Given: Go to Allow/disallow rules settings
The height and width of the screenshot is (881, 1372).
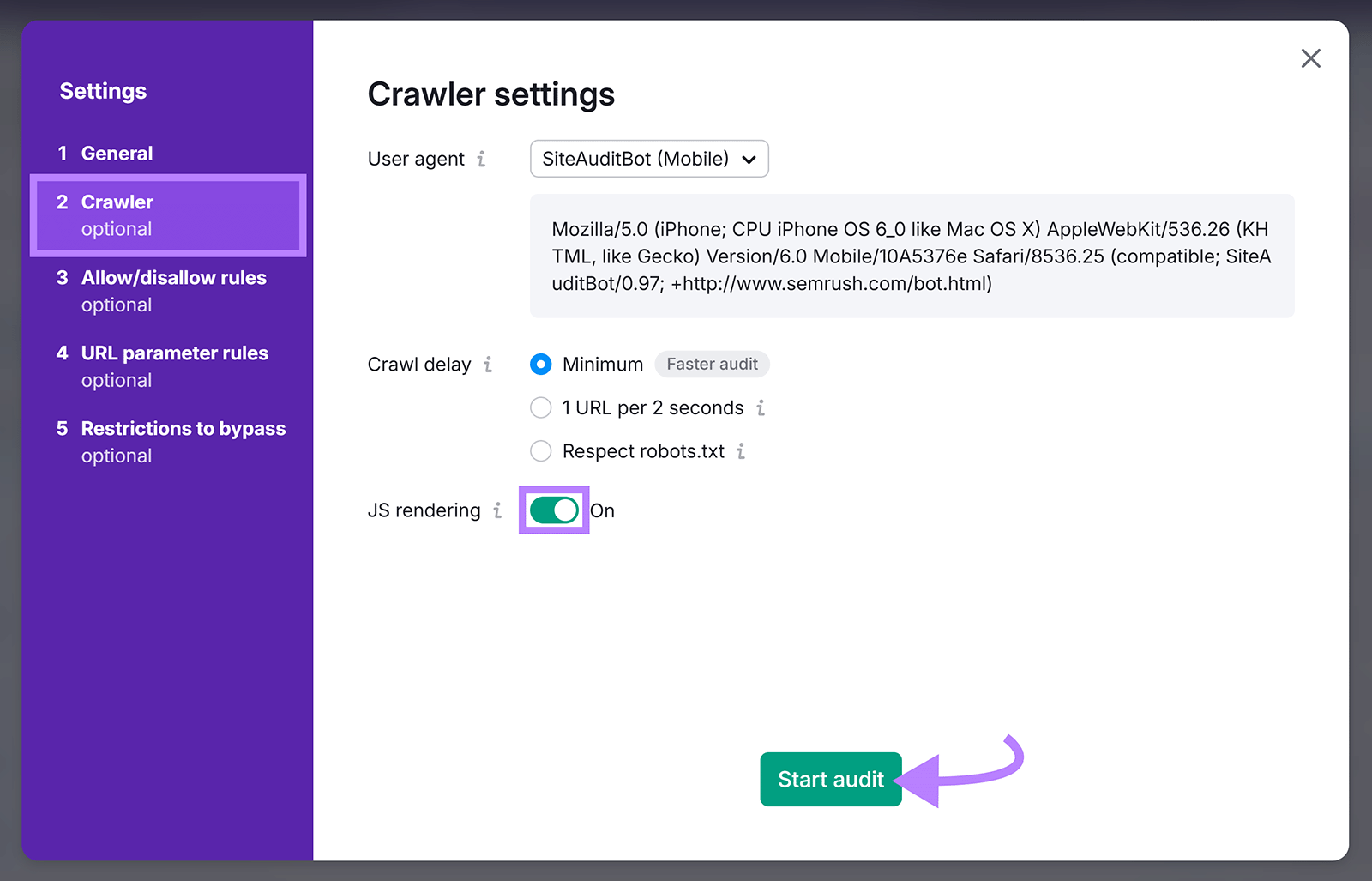Looking at the screenshot, I should tap(173, 278).
